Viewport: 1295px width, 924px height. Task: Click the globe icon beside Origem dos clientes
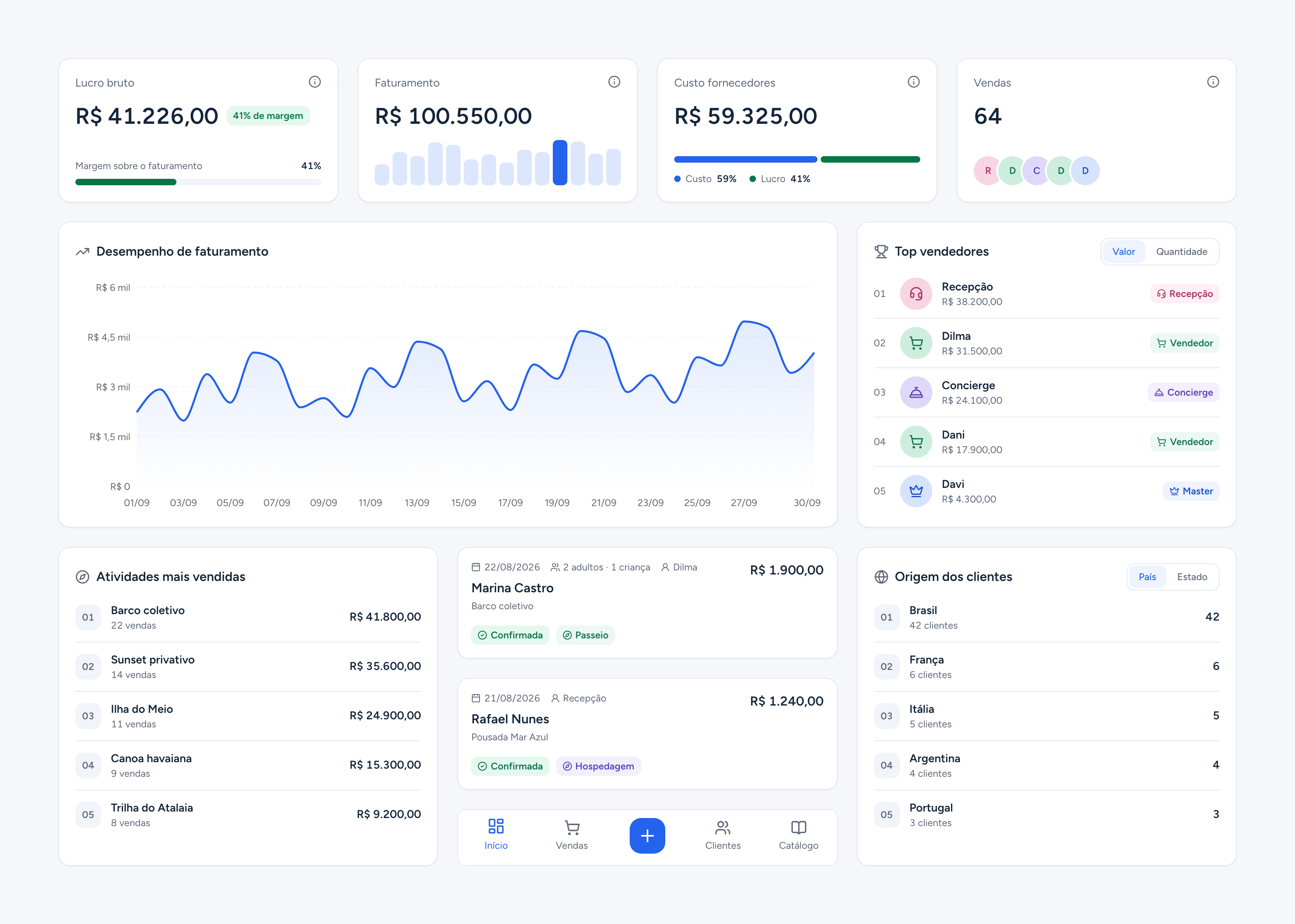pyautogui.click(x=881, y=577)
